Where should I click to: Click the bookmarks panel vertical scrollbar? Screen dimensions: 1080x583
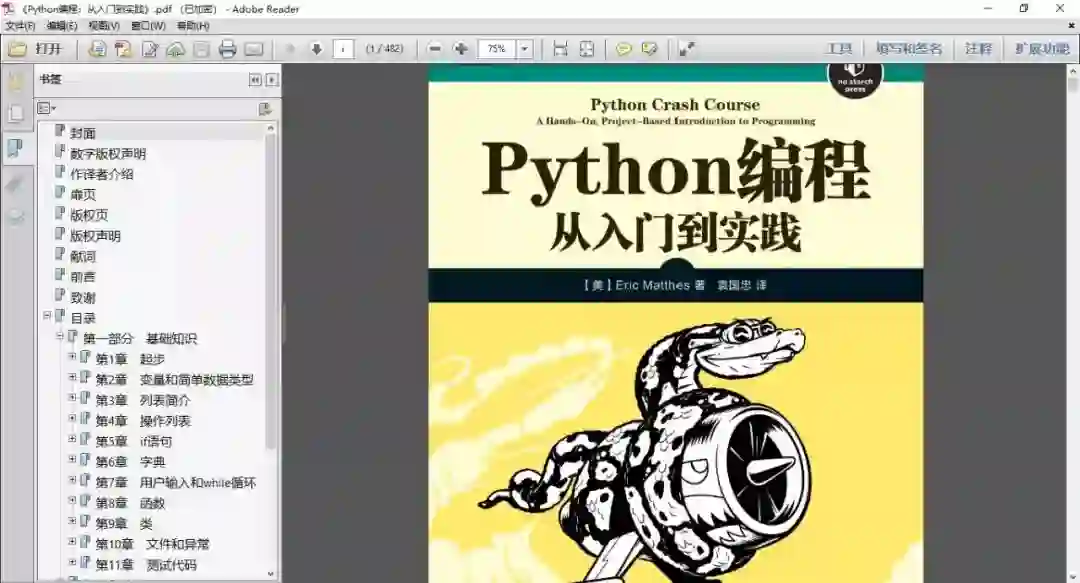(271, 292)
